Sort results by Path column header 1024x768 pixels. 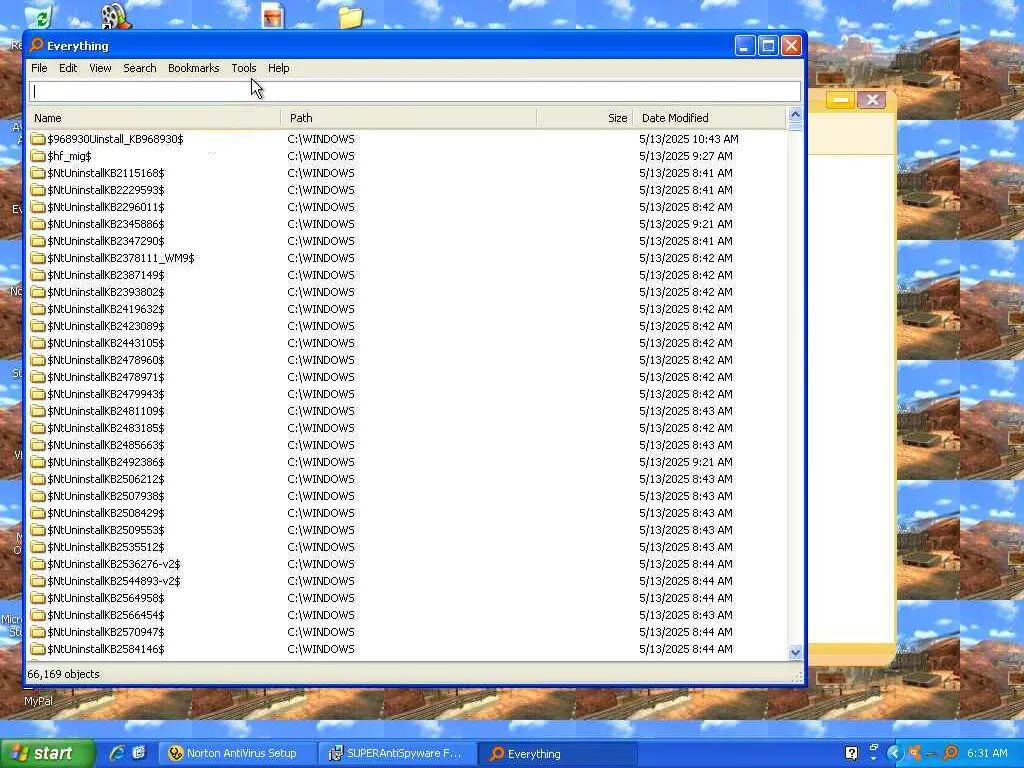(409, 118)
